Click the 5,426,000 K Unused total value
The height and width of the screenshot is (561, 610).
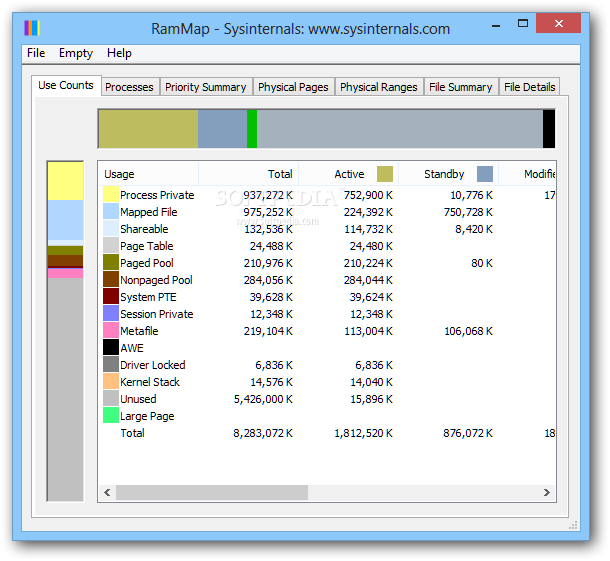coord(263,399)
